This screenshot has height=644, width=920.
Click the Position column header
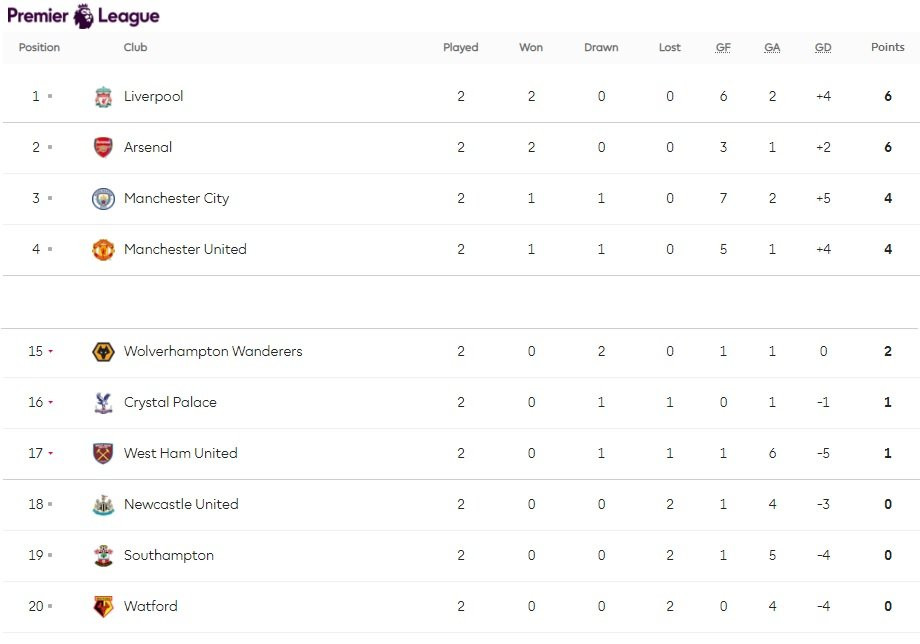coord(39,48)
